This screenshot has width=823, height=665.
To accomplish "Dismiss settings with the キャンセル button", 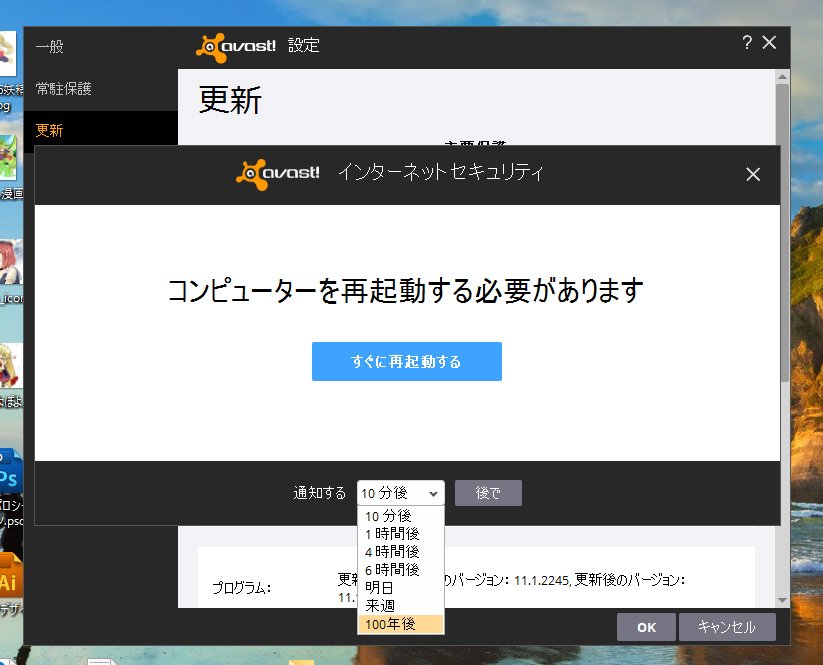I will click(x=728, y=627).
